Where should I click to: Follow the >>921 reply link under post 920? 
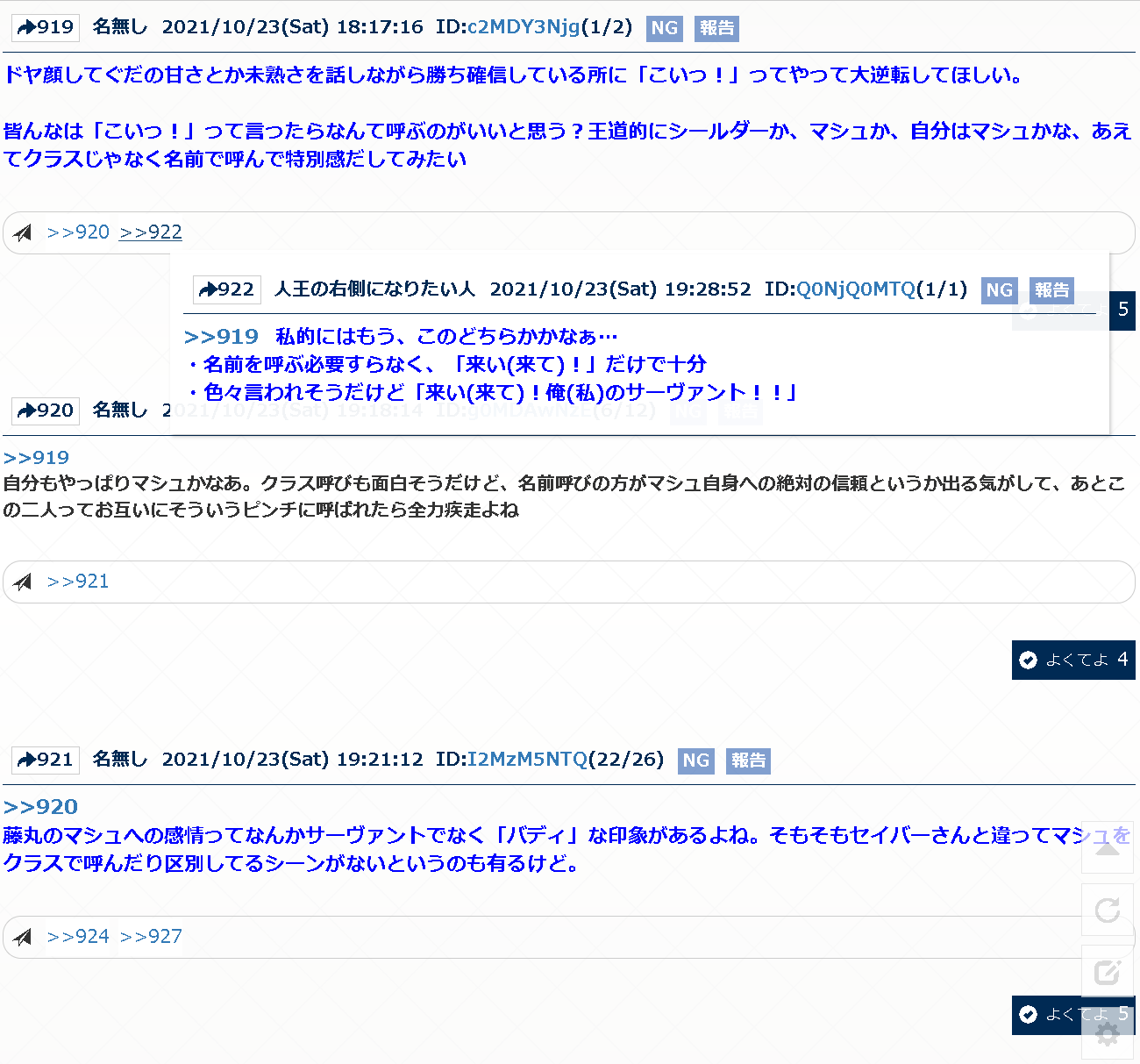pyautogui.click(x=78, y=582)
